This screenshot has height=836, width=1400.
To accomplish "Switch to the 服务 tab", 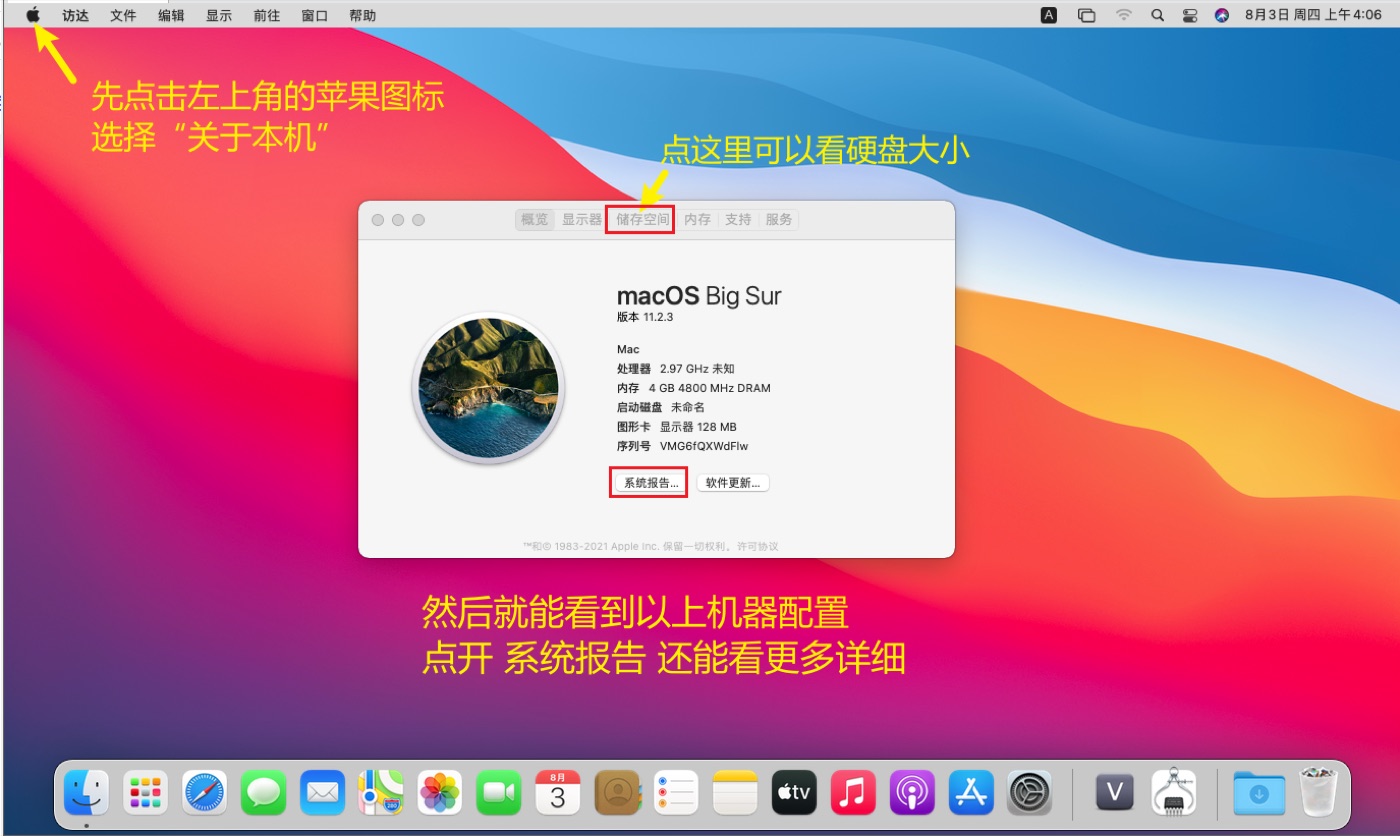I will coord(779,220).
